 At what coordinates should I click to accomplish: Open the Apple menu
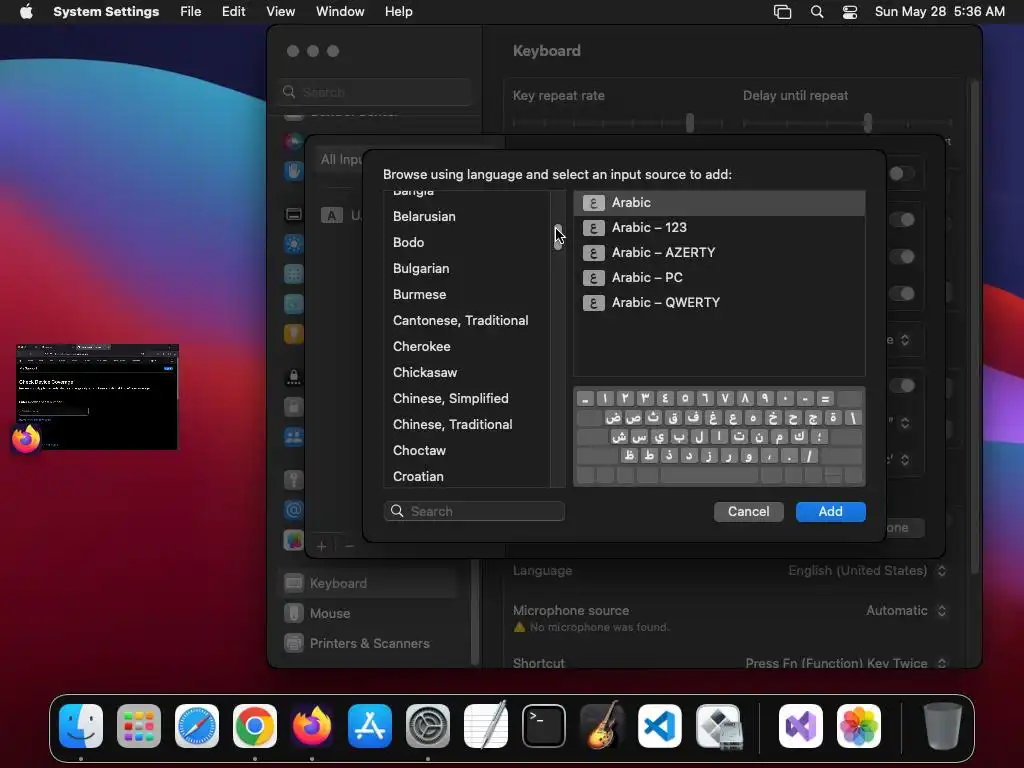[26, 12]
